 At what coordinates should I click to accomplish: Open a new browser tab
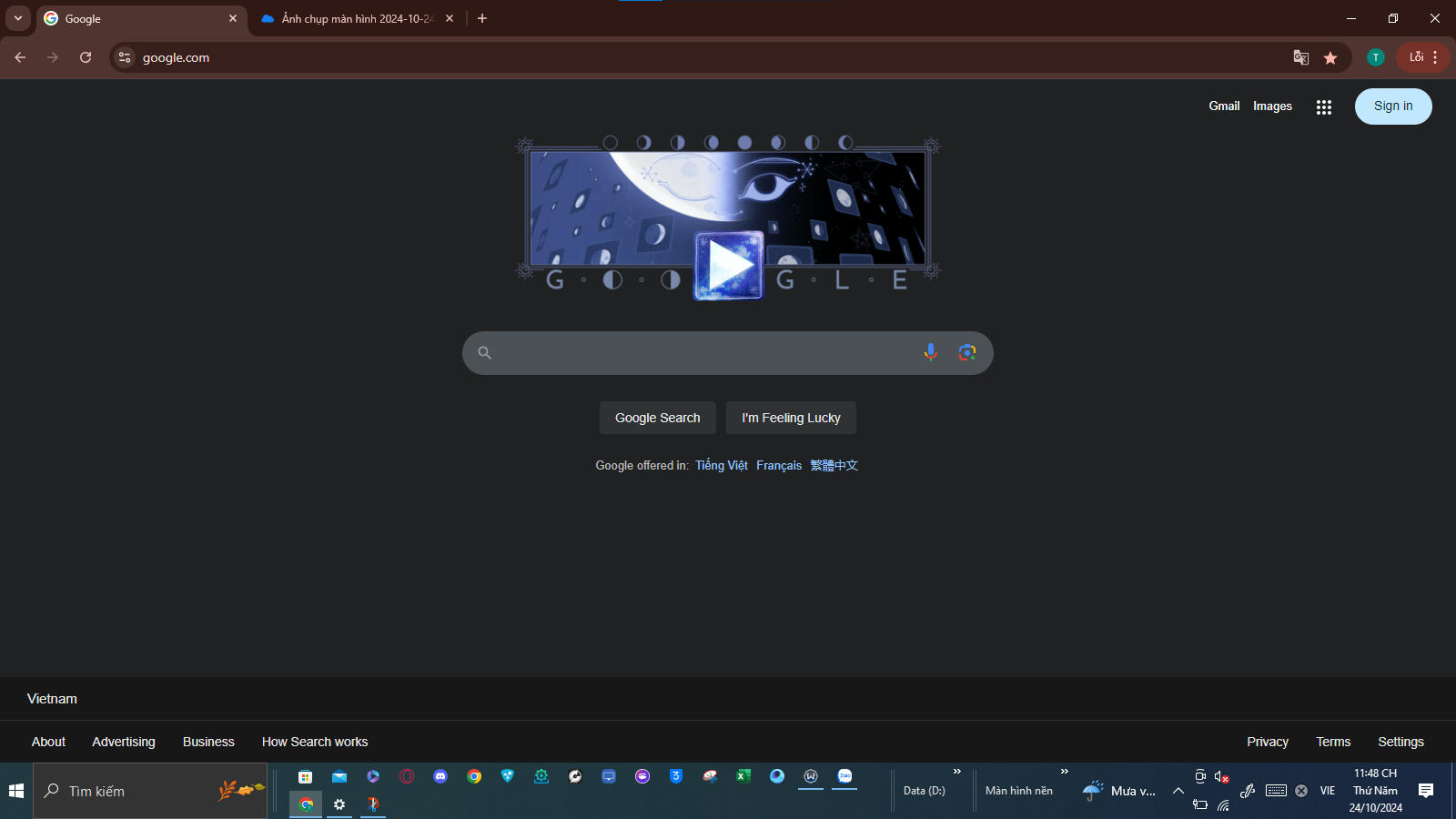coord(482,18)
